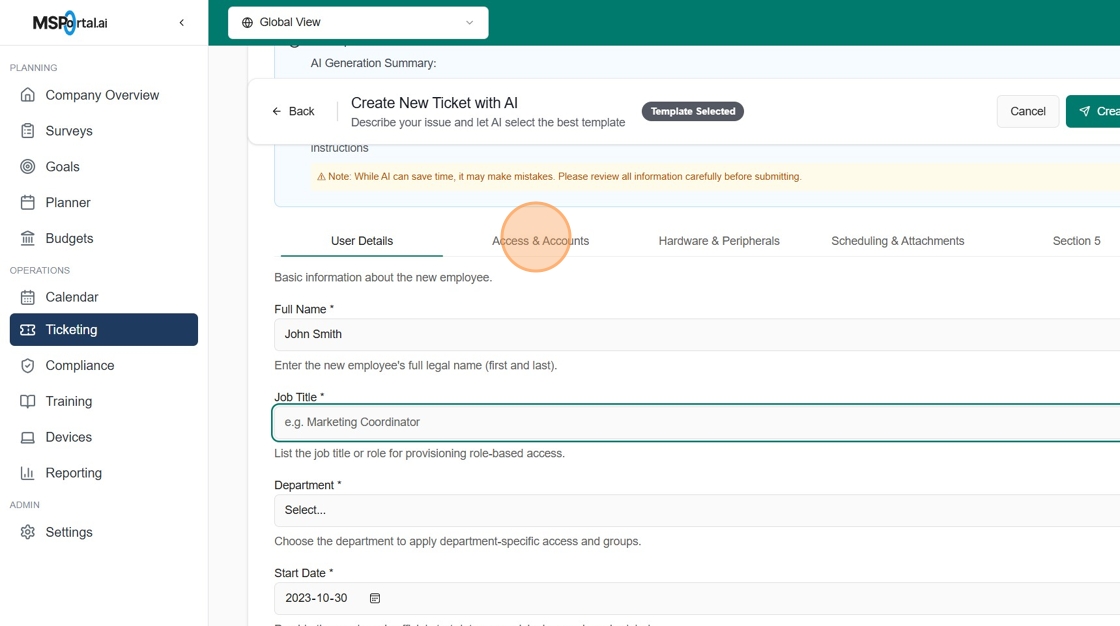Click the Job Title input field
1120x626 pixels.
click(x=696, y=422)
